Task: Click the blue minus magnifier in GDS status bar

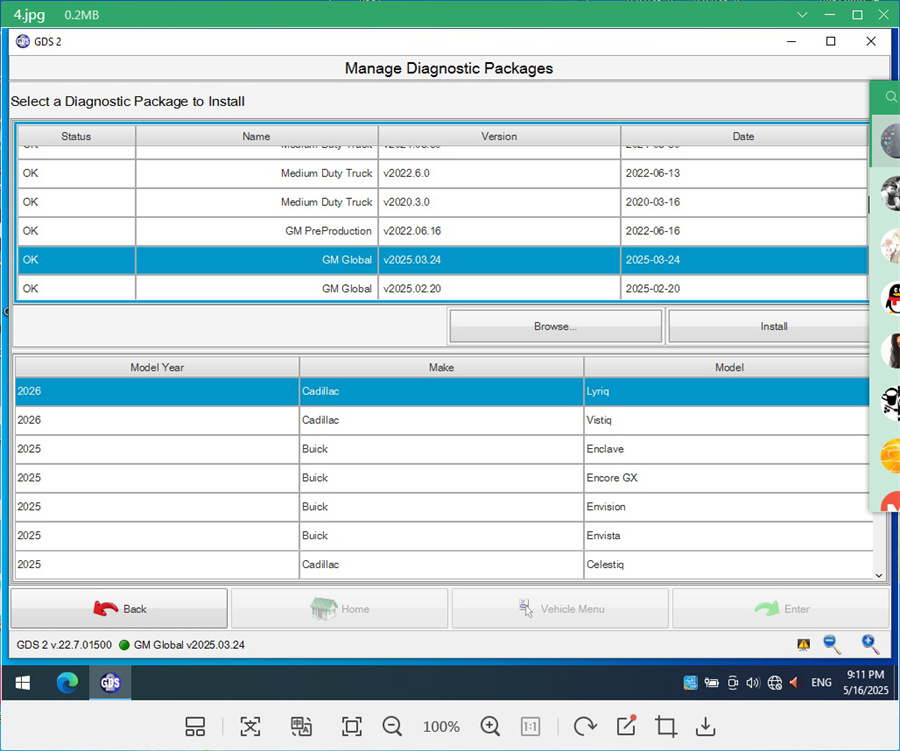Action: point(832,644)
